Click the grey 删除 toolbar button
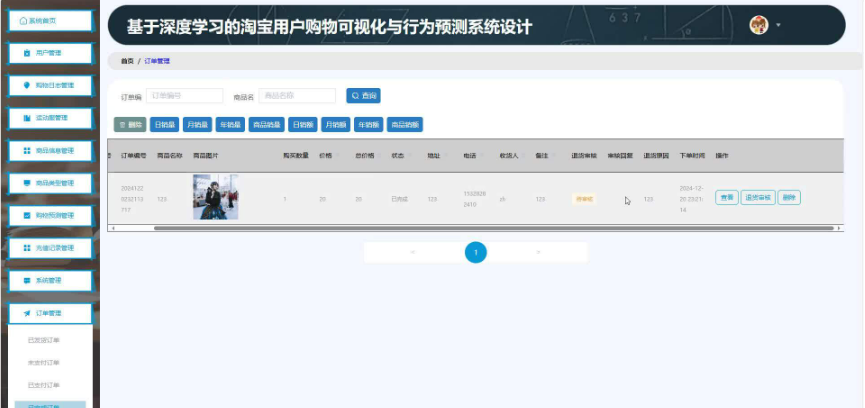Screen dimensions: 865x408 [x=130, y=125]
